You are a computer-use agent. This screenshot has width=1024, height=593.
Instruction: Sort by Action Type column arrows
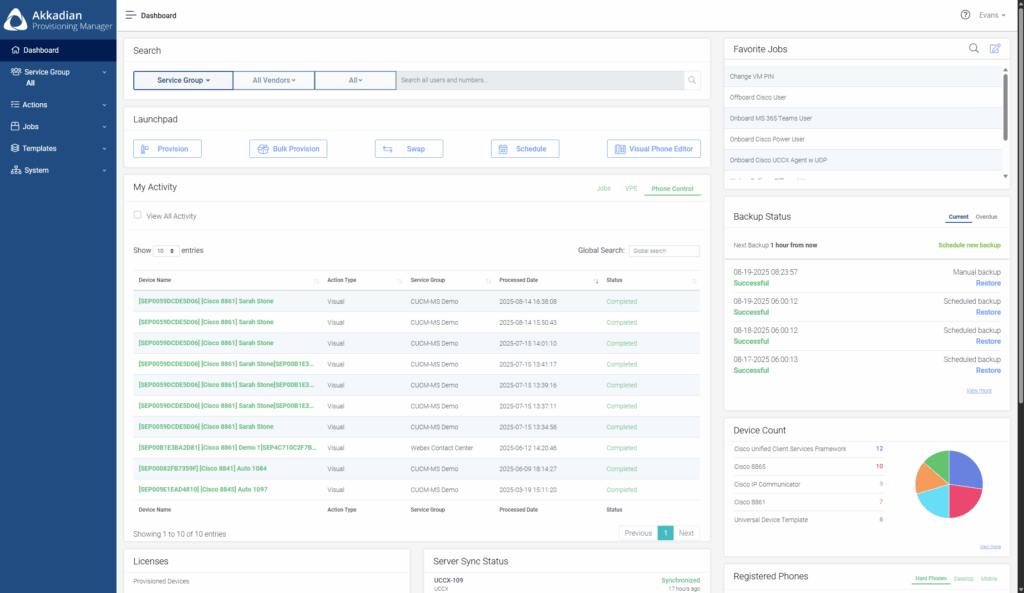point(400,280)
